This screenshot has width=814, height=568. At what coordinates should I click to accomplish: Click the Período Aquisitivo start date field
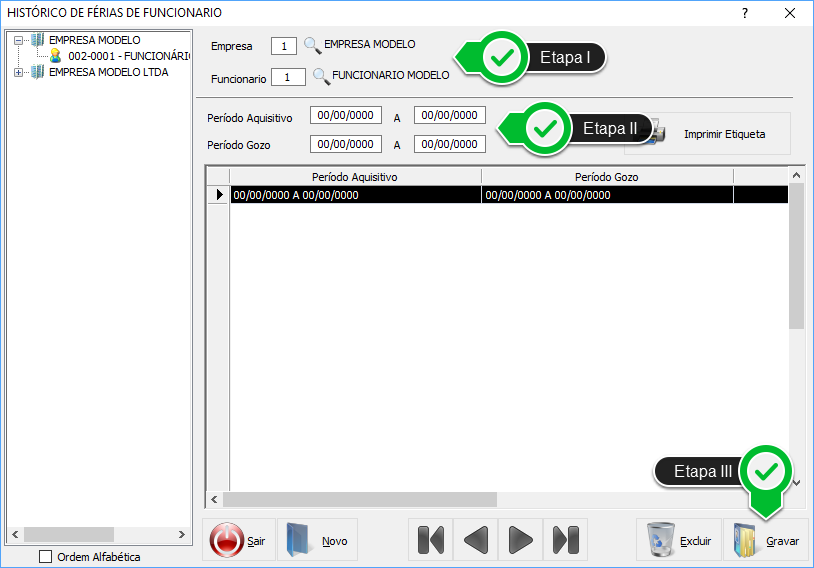click(x=346, y=116)
